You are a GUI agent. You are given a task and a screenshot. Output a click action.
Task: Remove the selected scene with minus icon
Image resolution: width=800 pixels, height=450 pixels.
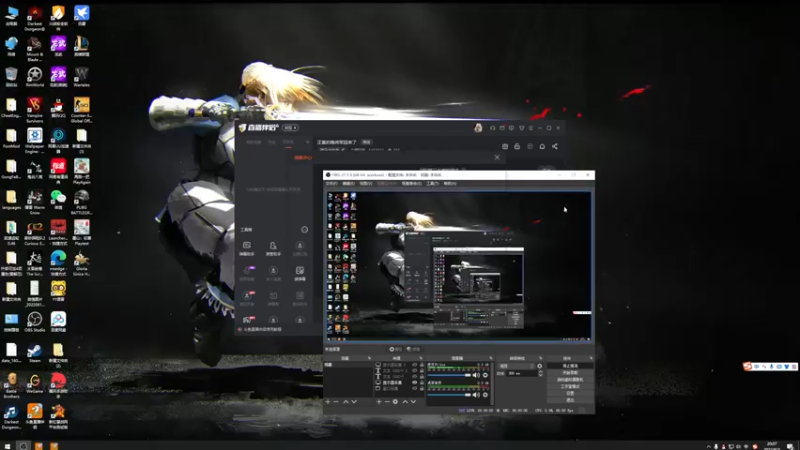(336, 402)
